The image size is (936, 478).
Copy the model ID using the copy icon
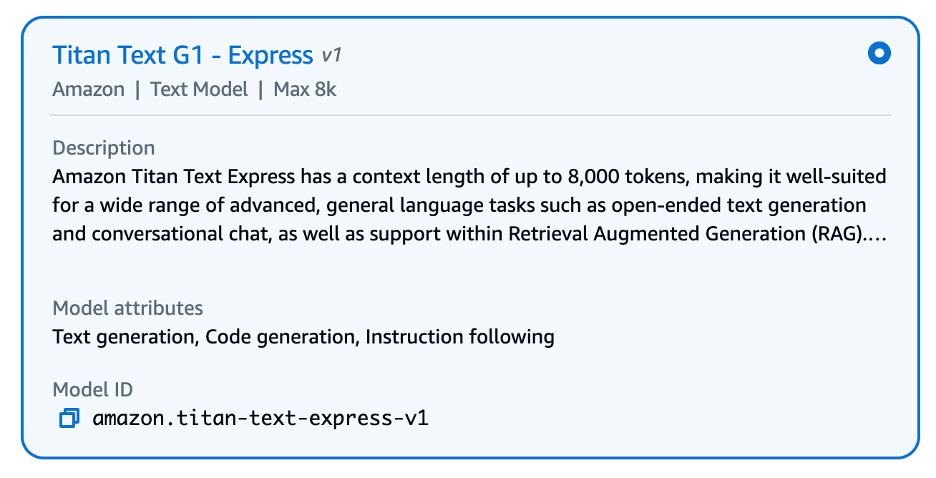(69, 418)
